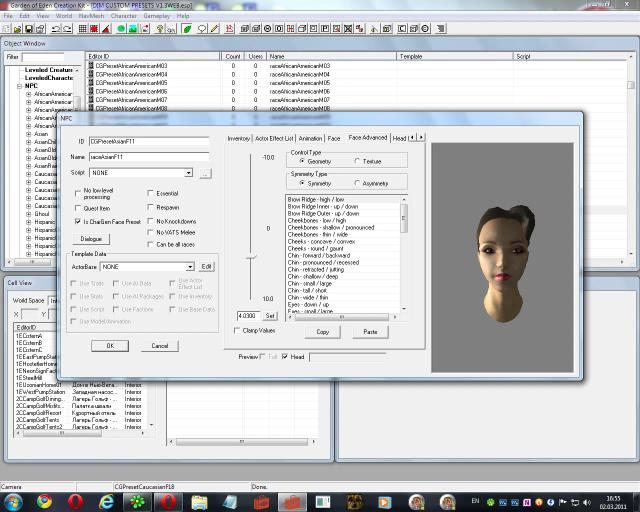The image size is (640, 512).
Task: Click the Windows Start orb
Action: point(13,501)
